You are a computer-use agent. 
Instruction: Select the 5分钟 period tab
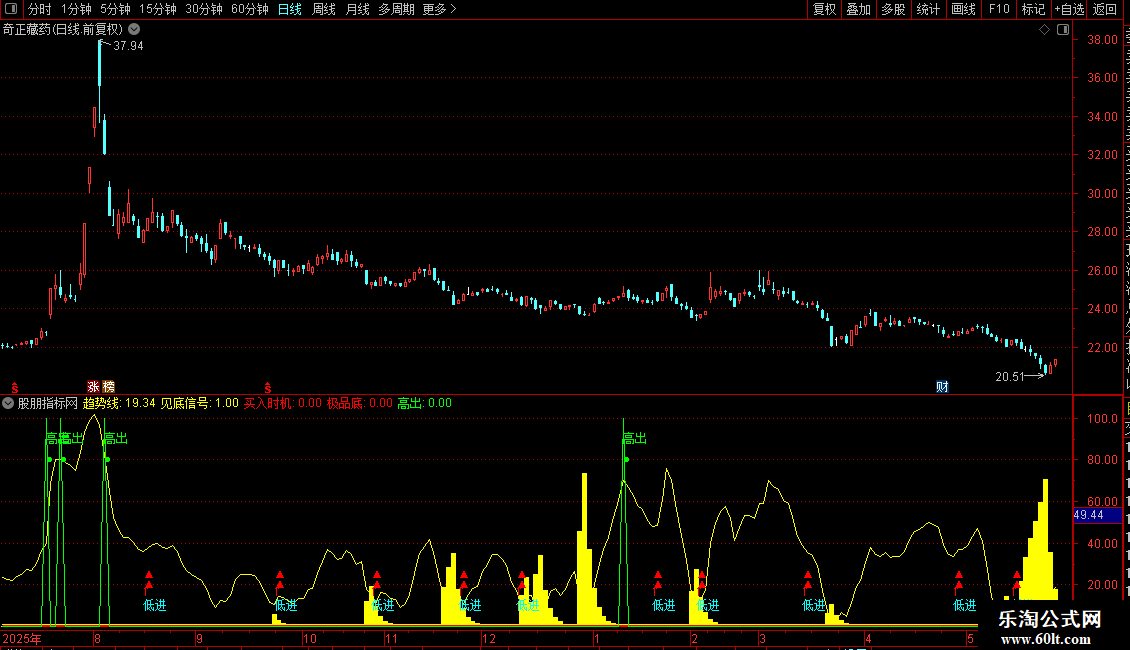(115, 9)
